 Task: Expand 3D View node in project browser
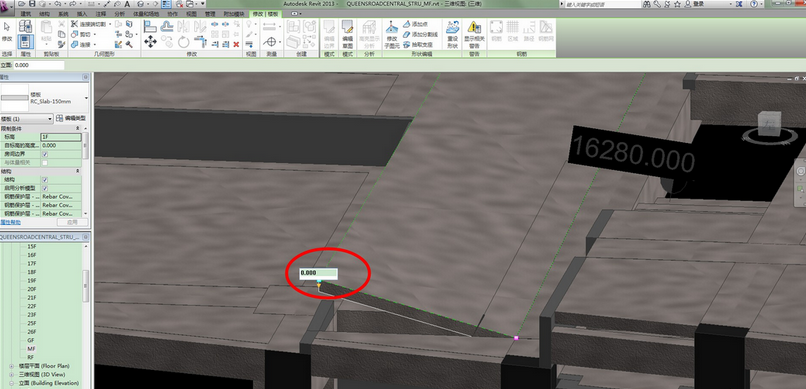coord(12,375)
